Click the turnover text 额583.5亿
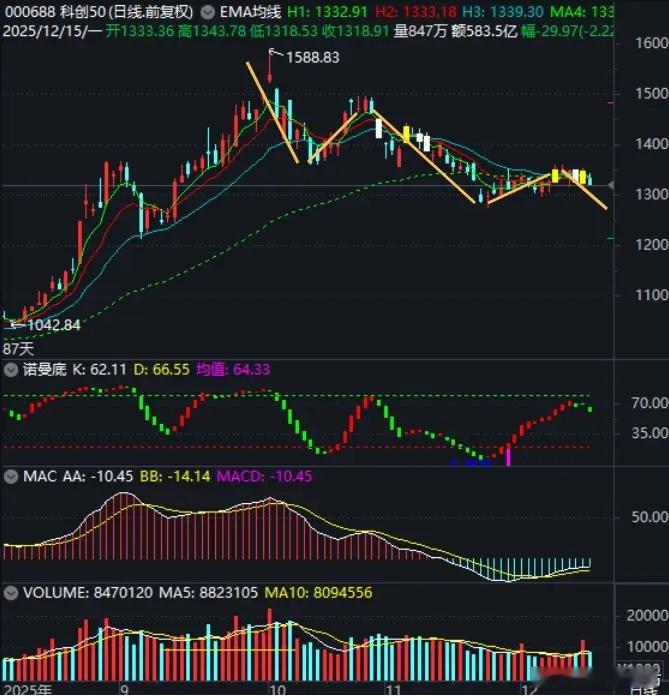Screen dimensions: 669x696 484,31
